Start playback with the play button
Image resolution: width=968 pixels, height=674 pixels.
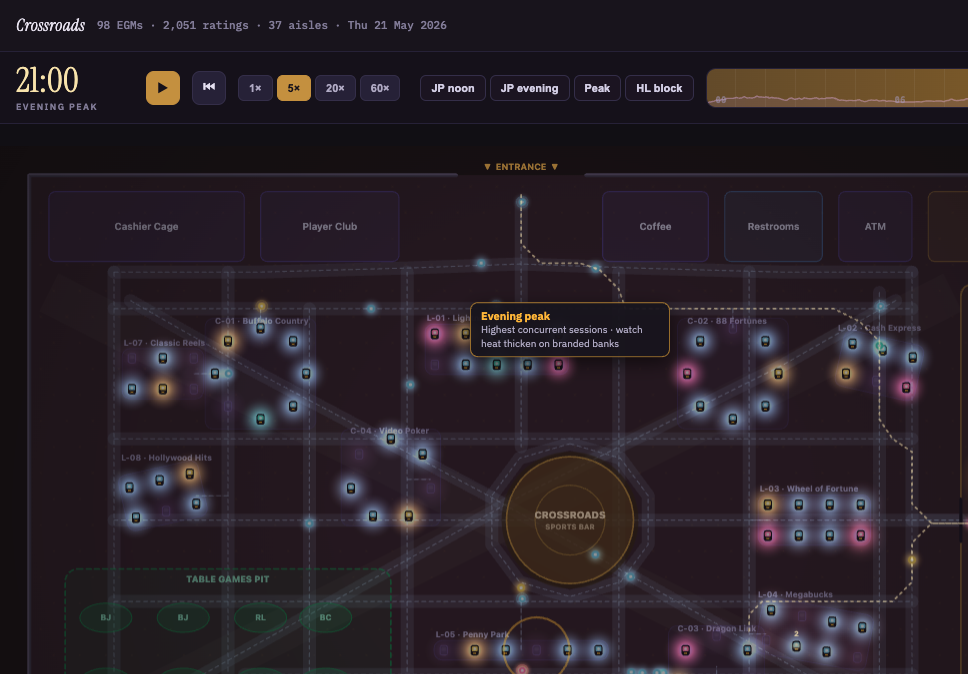click(163, 88)
